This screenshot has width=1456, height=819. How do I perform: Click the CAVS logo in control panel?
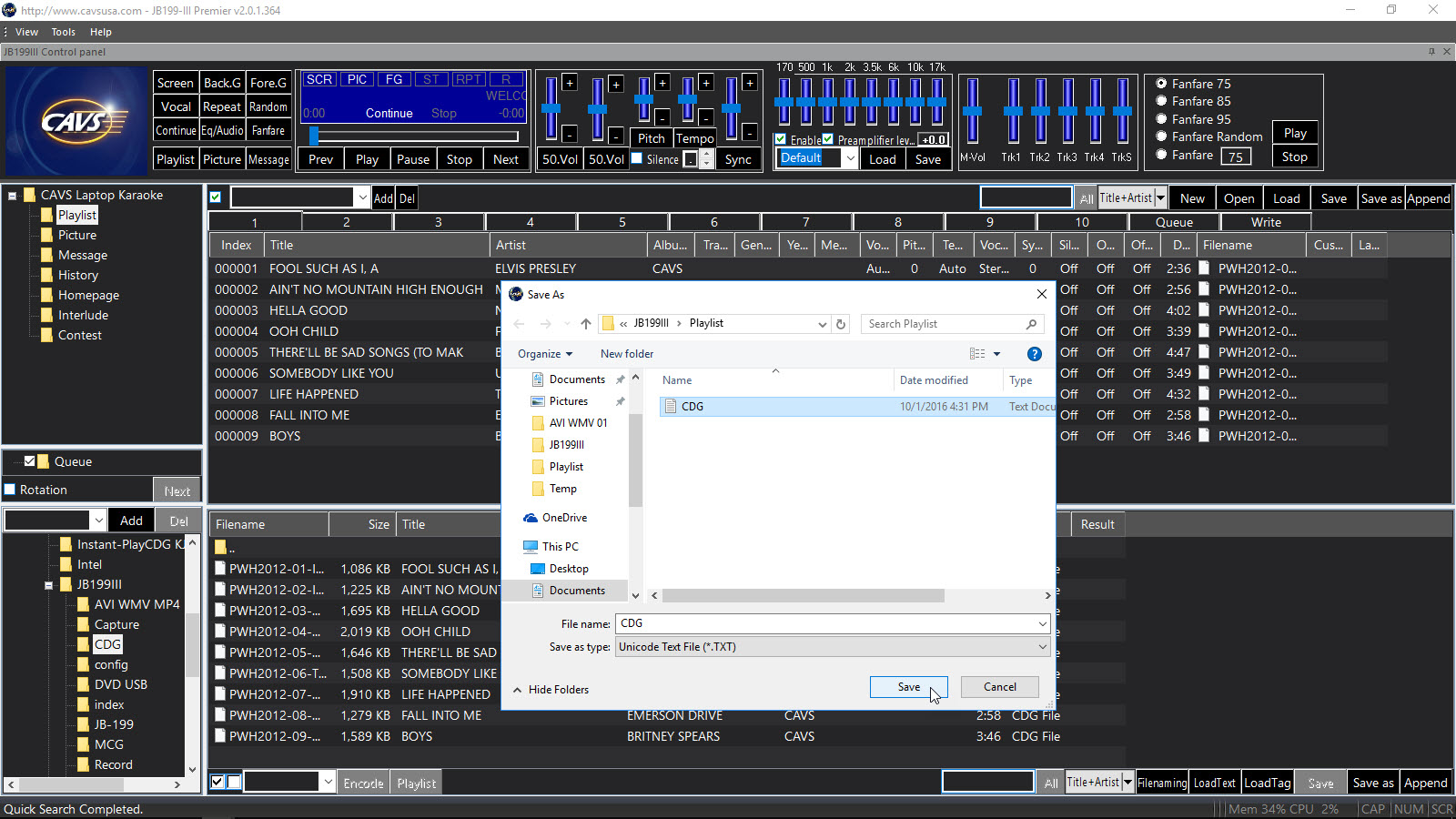pyautogui.click(x=76, y=121)
